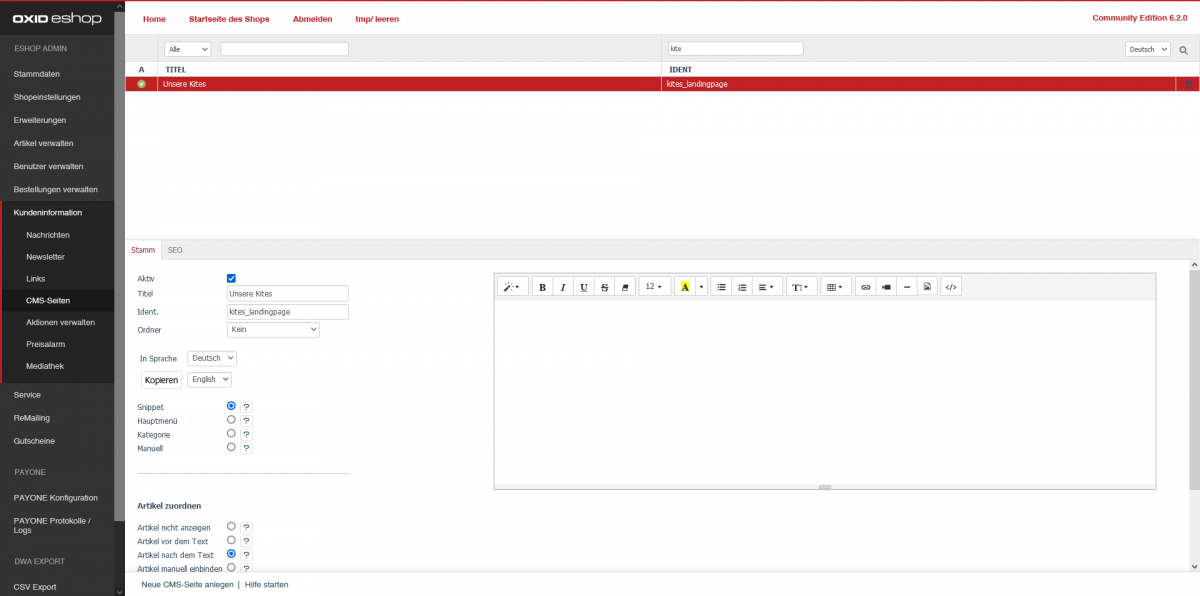Select Artikel manuell einbinden radio
Viewport: 1200px width, 596px height.
232,567
